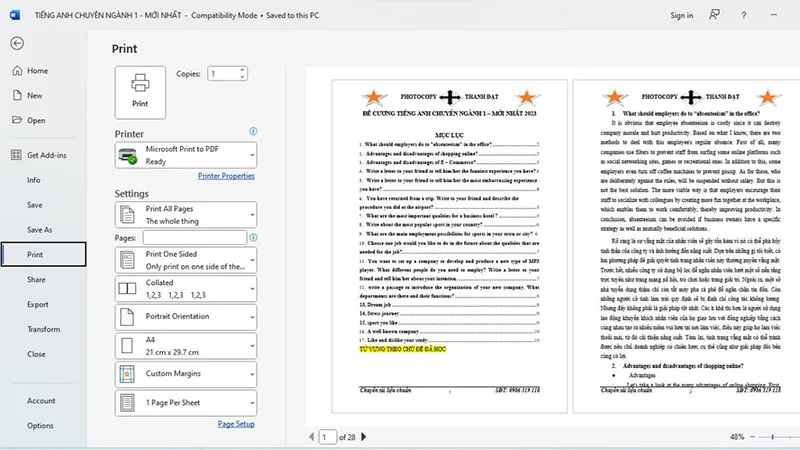Expand the Print All Pages dropdown
The height and width of the screenshot is (450, 800).
pyautogui.click(x=186, y=215)
